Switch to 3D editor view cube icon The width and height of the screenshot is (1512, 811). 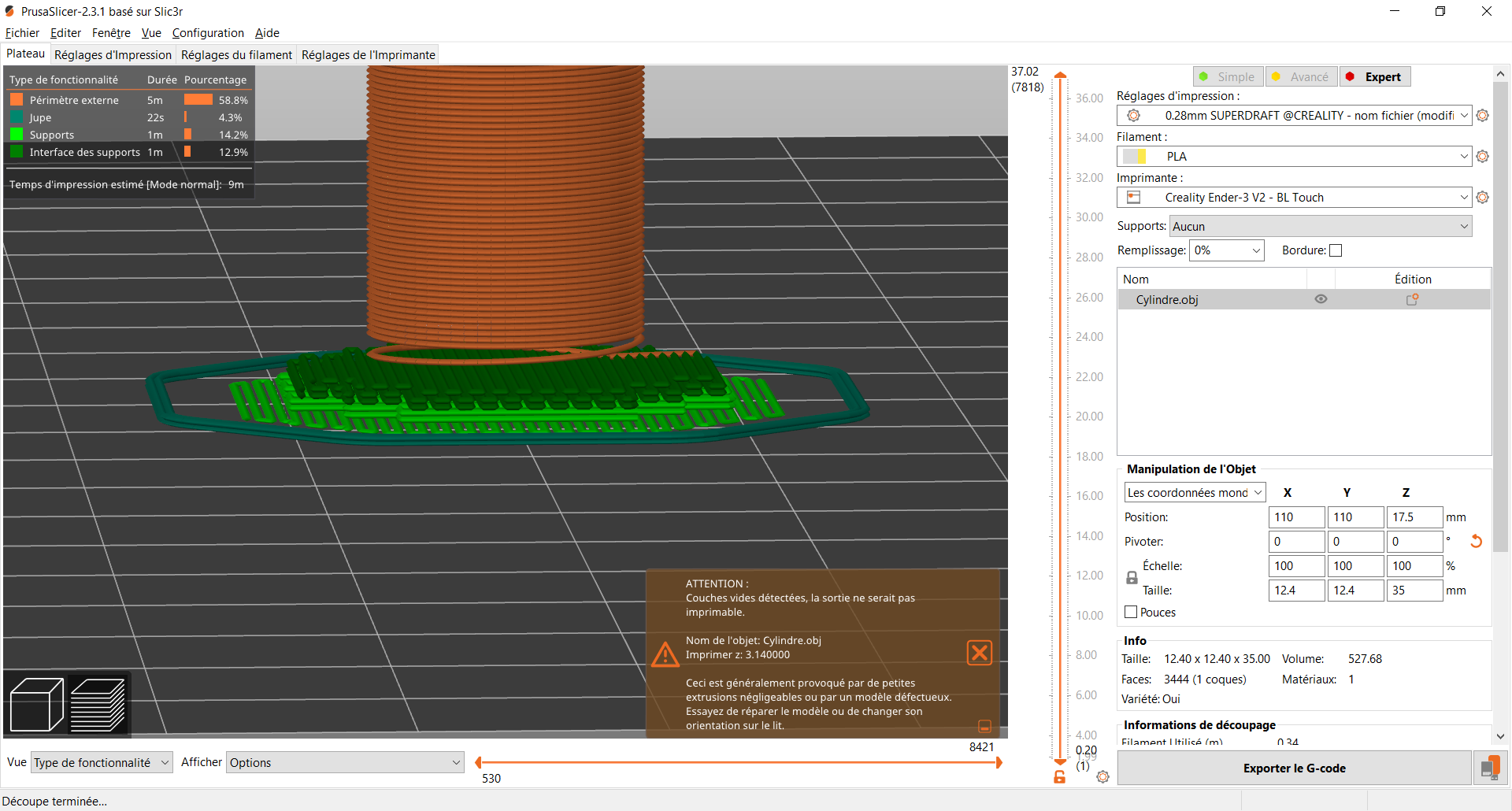point(36,705)
